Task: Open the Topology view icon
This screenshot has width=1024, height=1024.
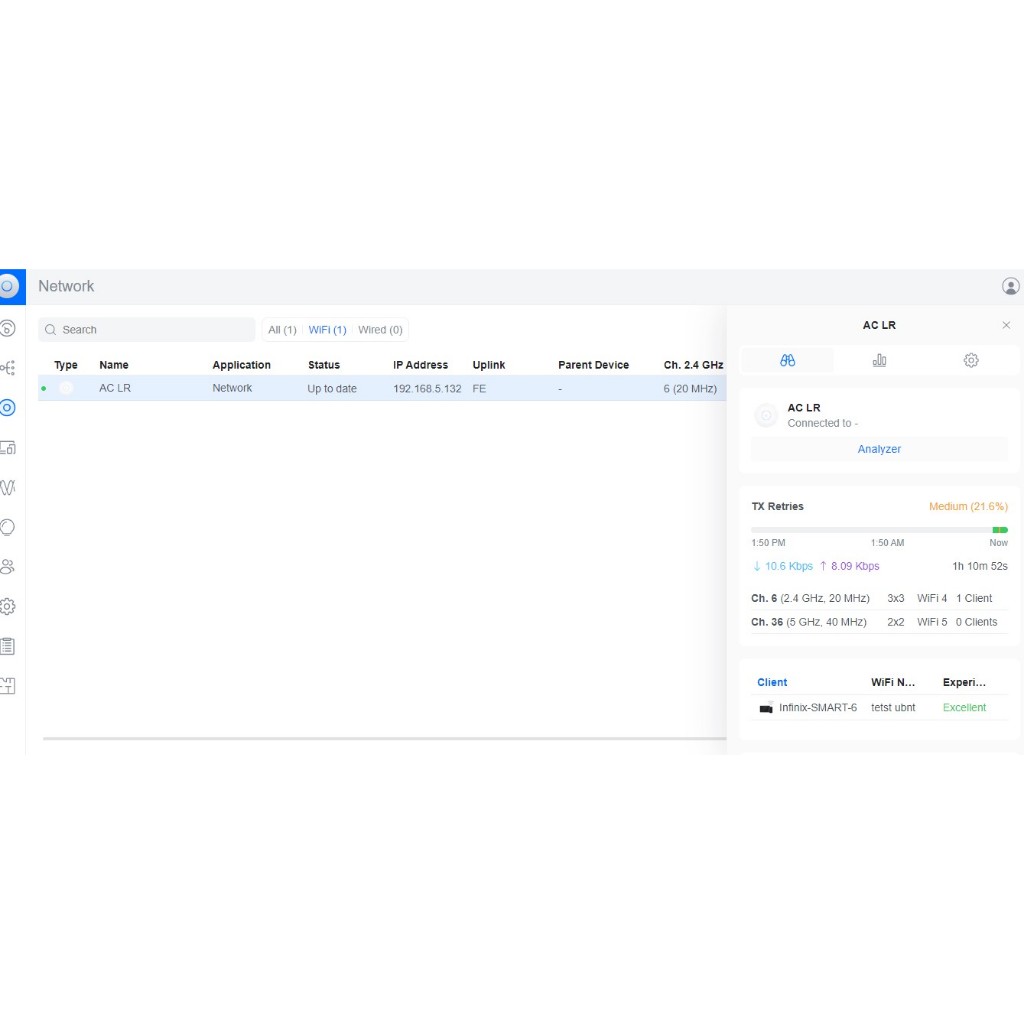Action: point(8,368)
